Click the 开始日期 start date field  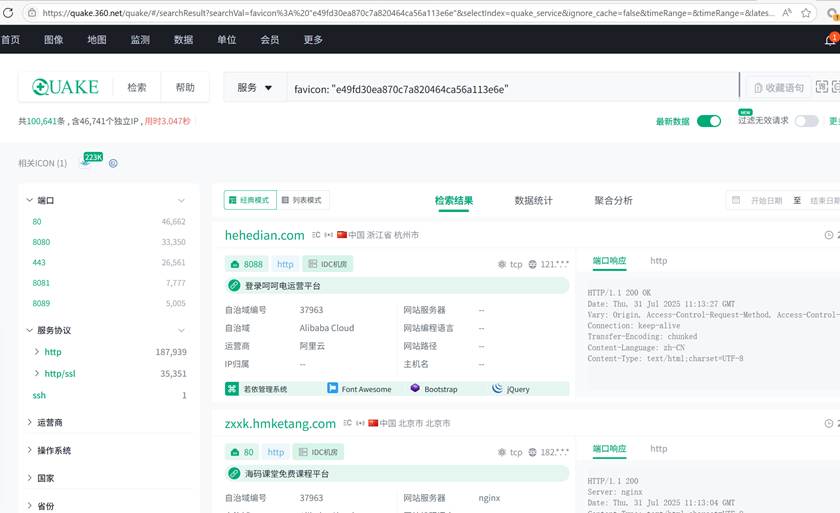tap(766, 200)
